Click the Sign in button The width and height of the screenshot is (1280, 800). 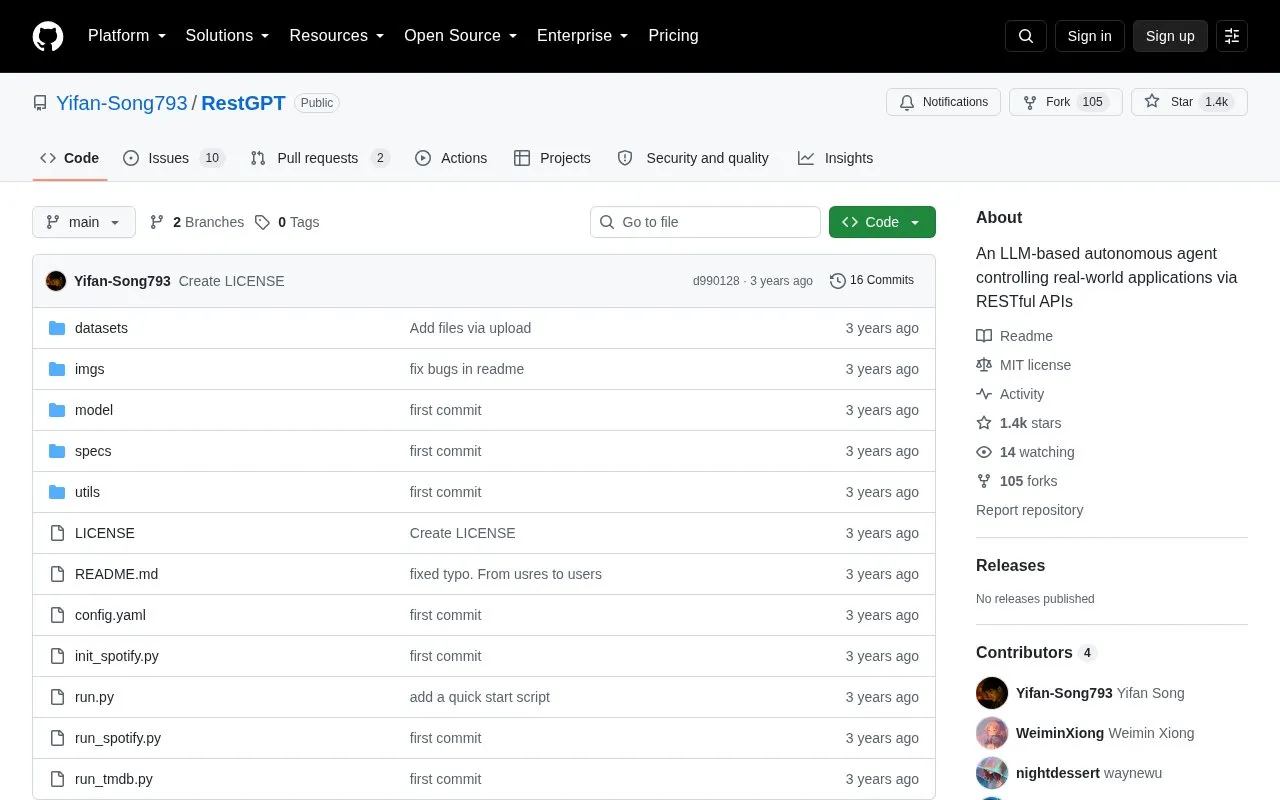tap(1089, 36)
